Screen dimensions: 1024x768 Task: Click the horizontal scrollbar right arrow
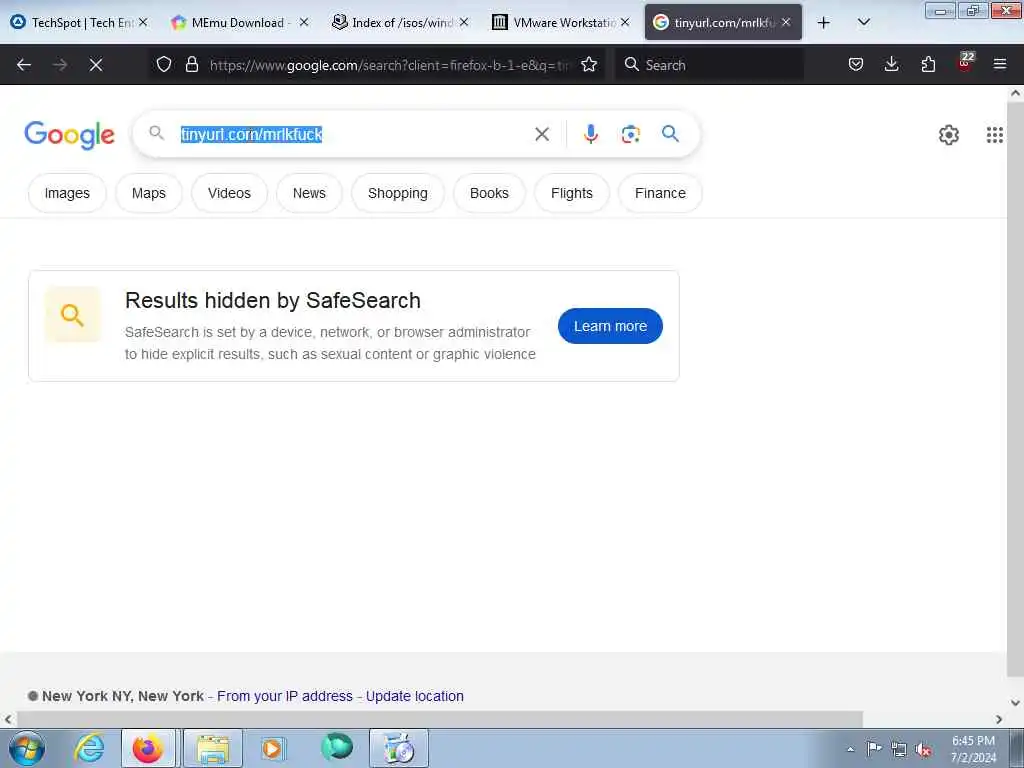tap(999, 719)
